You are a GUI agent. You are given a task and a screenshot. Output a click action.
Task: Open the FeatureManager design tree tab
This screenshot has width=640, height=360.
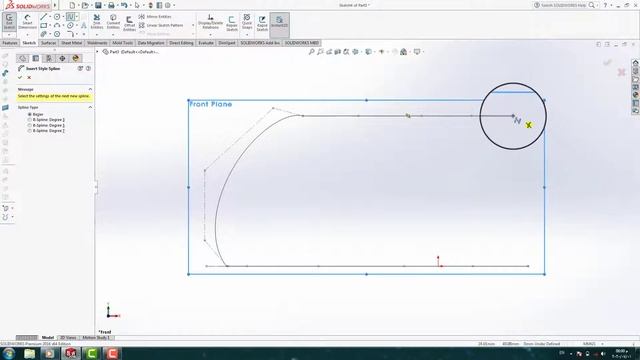pos(22,58)
